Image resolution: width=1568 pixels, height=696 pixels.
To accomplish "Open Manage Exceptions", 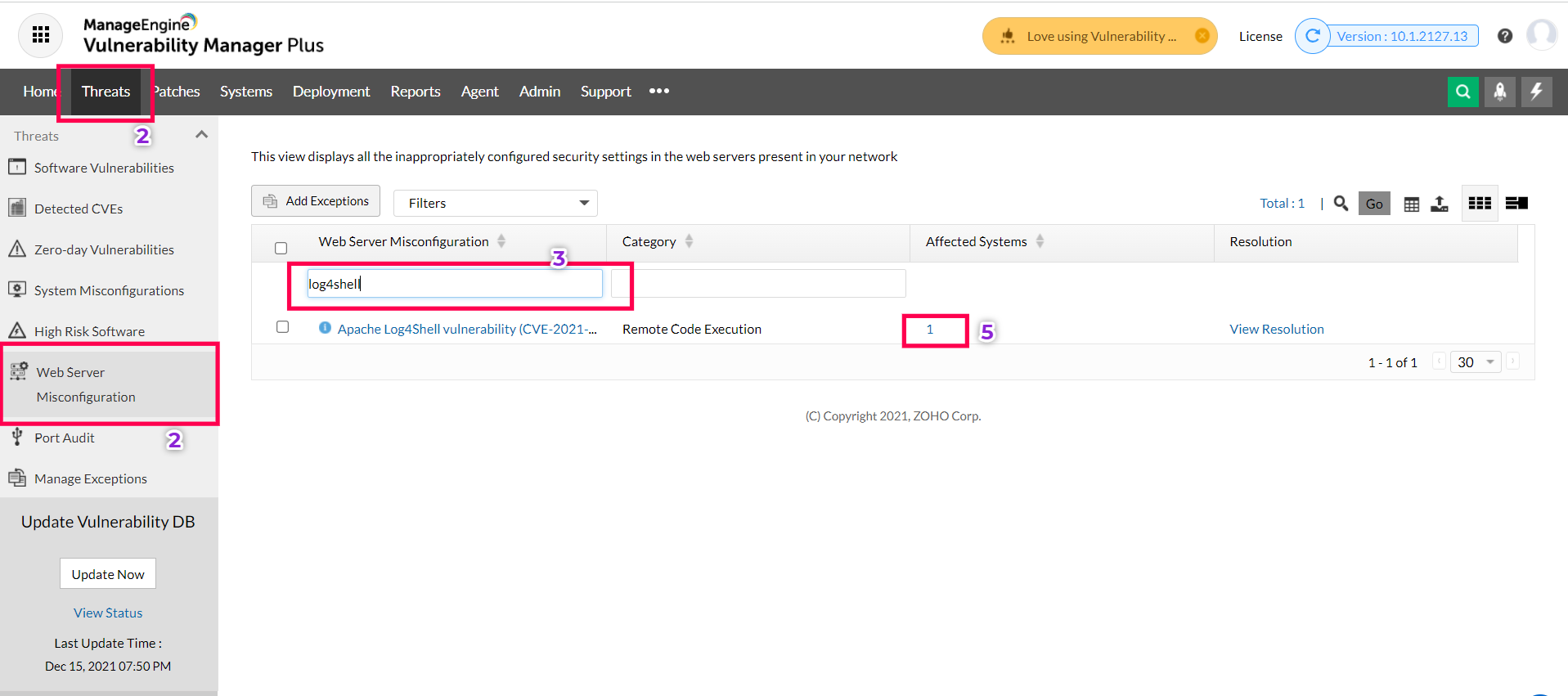I will [x=90, y=478].
